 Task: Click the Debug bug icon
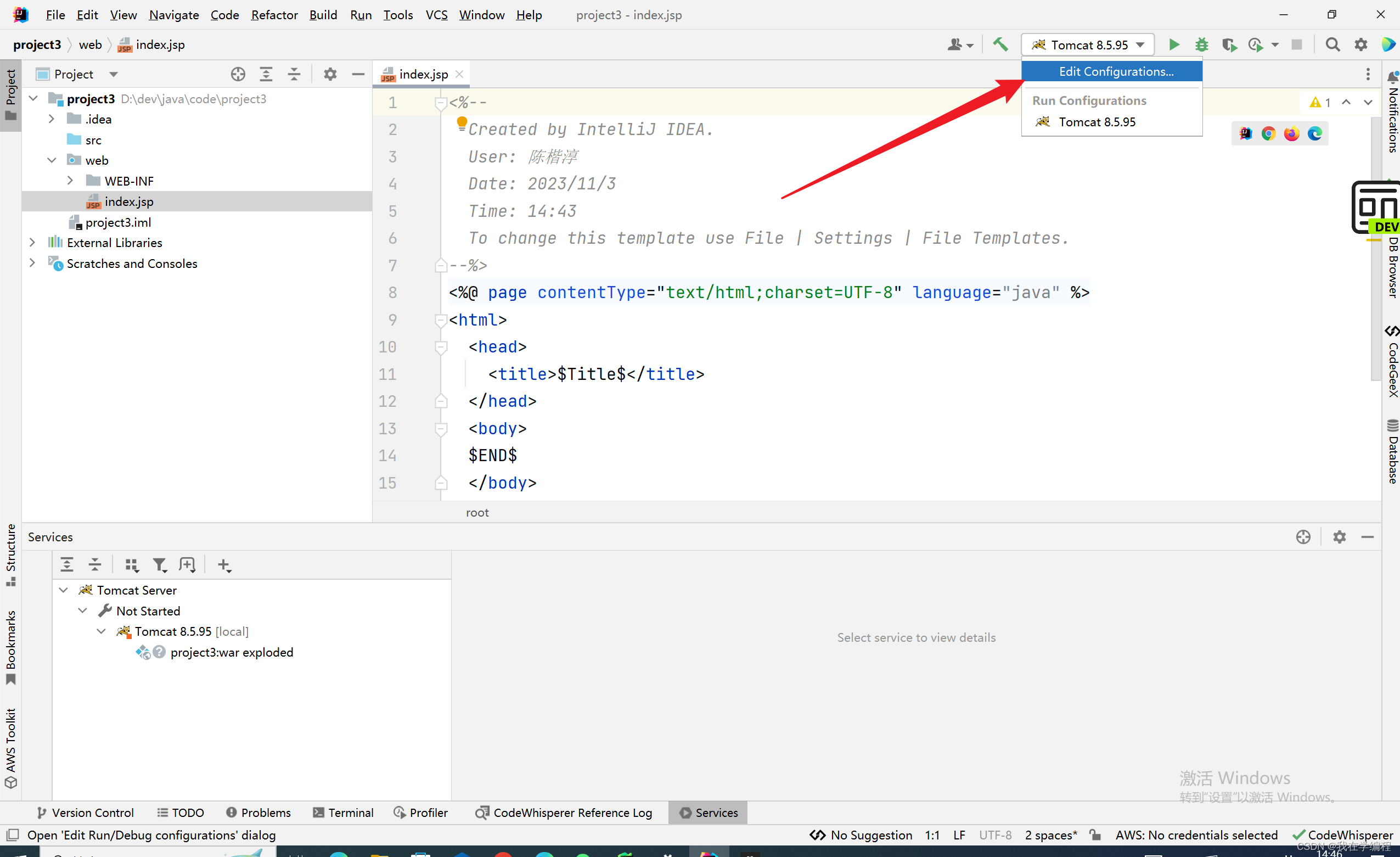tap(1201, 44)
